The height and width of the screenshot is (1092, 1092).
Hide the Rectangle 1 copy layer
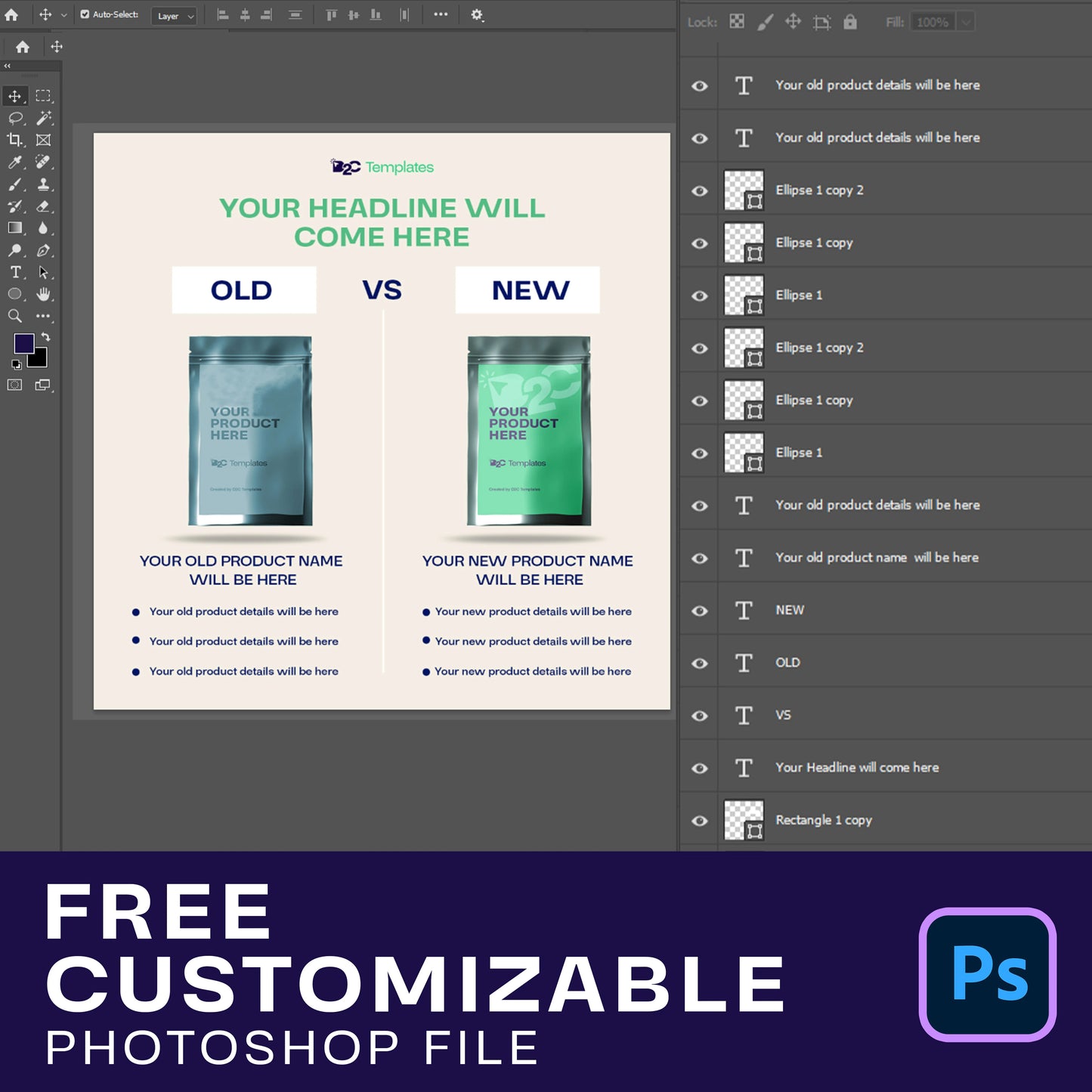pyautogui.click(x=700, y=821)
